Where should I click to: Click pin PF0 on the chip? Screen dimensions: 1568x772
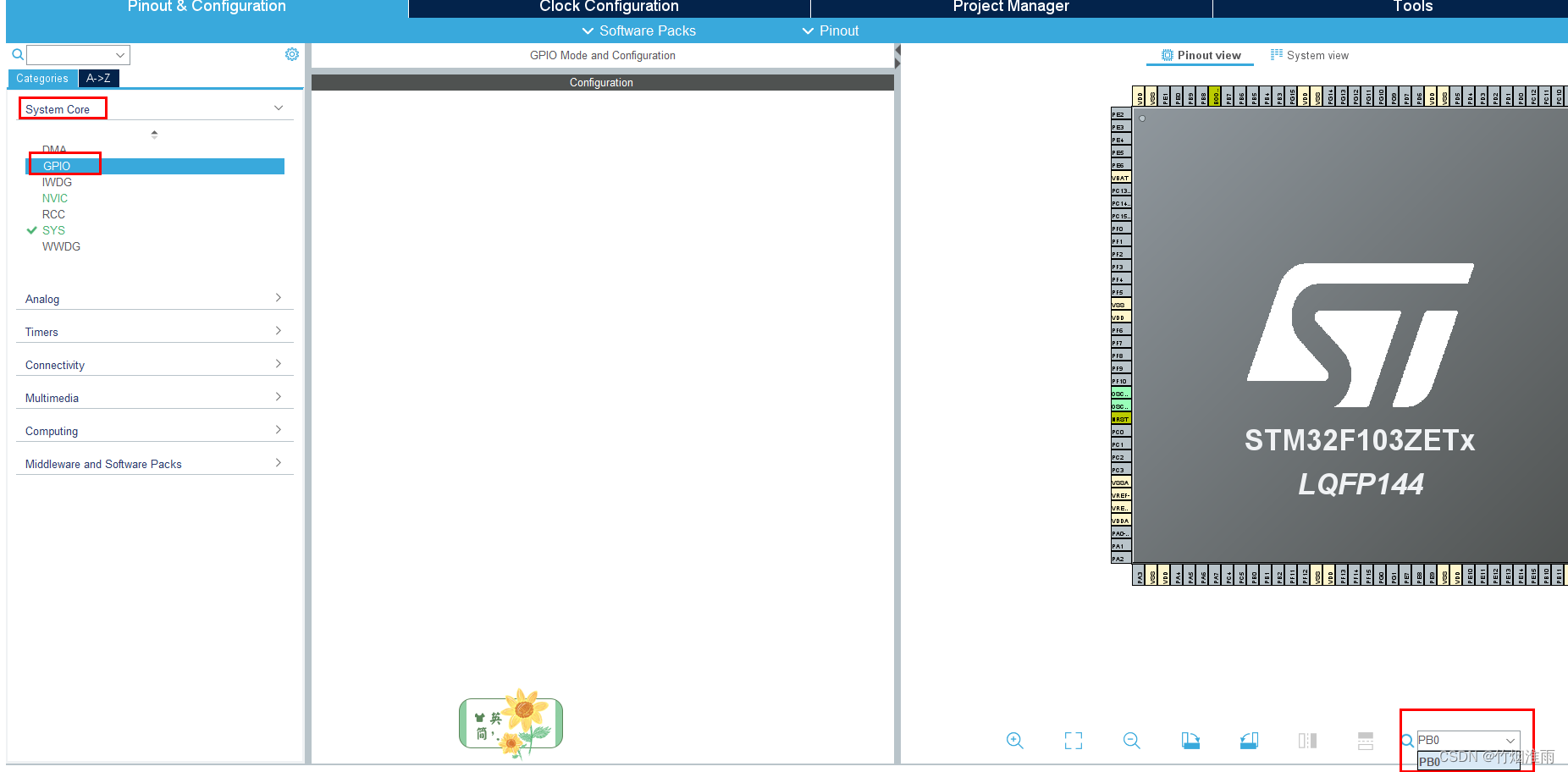[1120, 229]
